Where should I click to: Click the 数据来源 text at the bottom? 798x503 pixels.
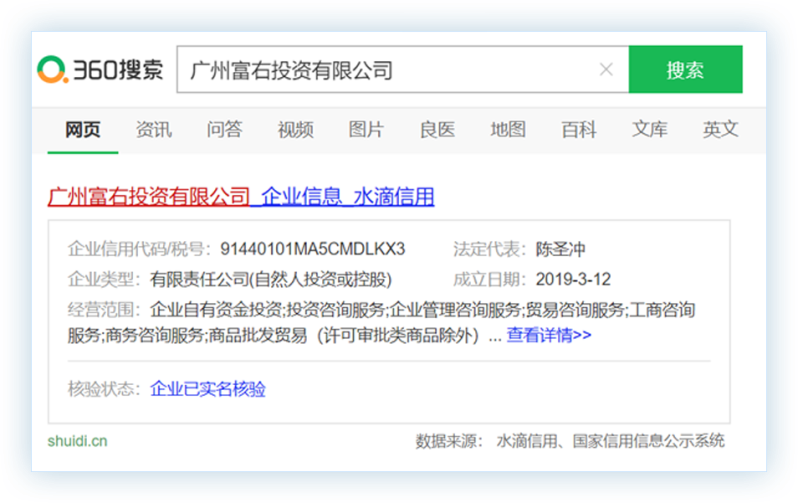coord(570,441)
